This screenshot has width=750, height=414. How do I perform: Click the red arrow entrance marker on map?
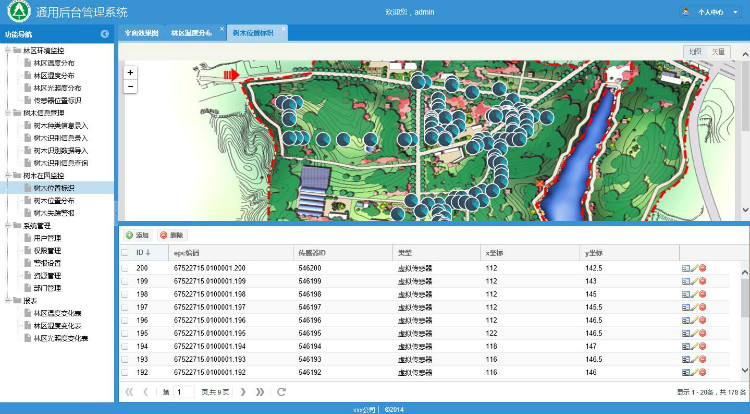[x=232, y=75]
